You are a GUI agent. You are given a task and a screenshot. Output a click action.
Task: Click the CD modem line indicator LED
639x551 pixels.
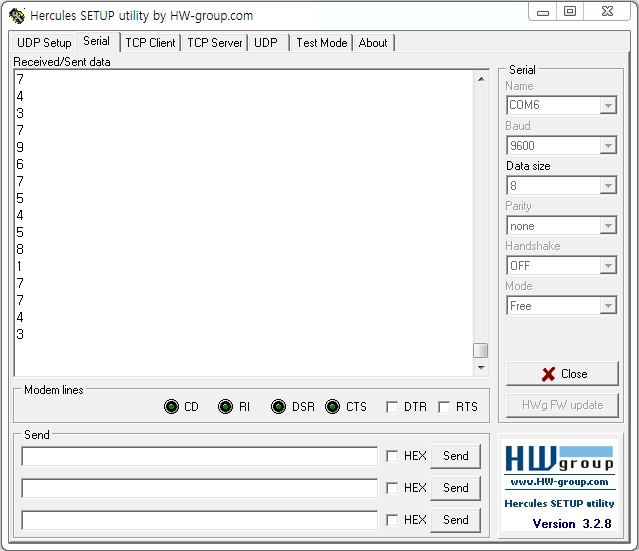(x=171, y=406)
